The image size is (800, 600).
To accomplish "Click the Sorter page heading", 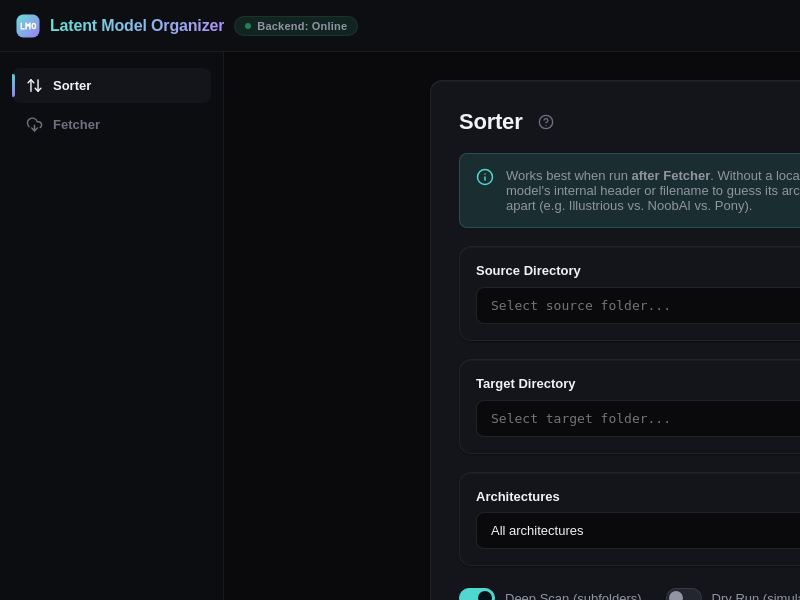I will coord(490,122).
